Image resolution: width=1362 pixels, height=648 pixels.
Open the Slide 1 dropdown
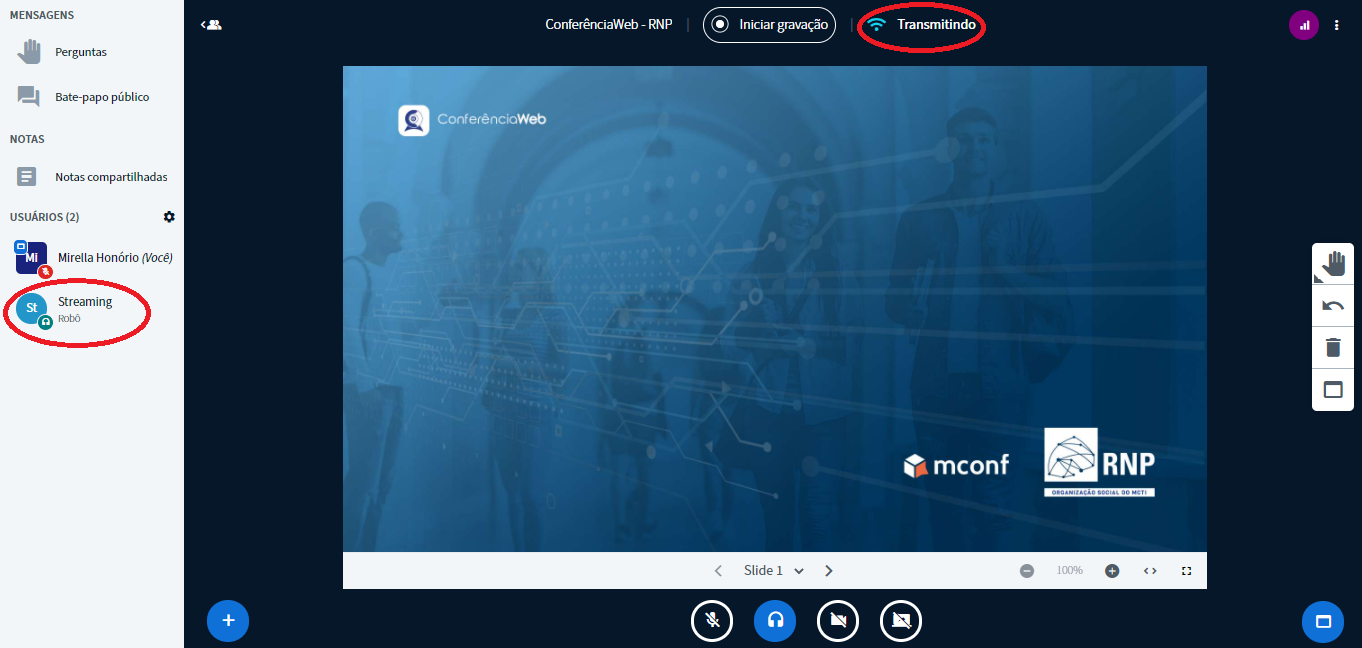[774, 571]
